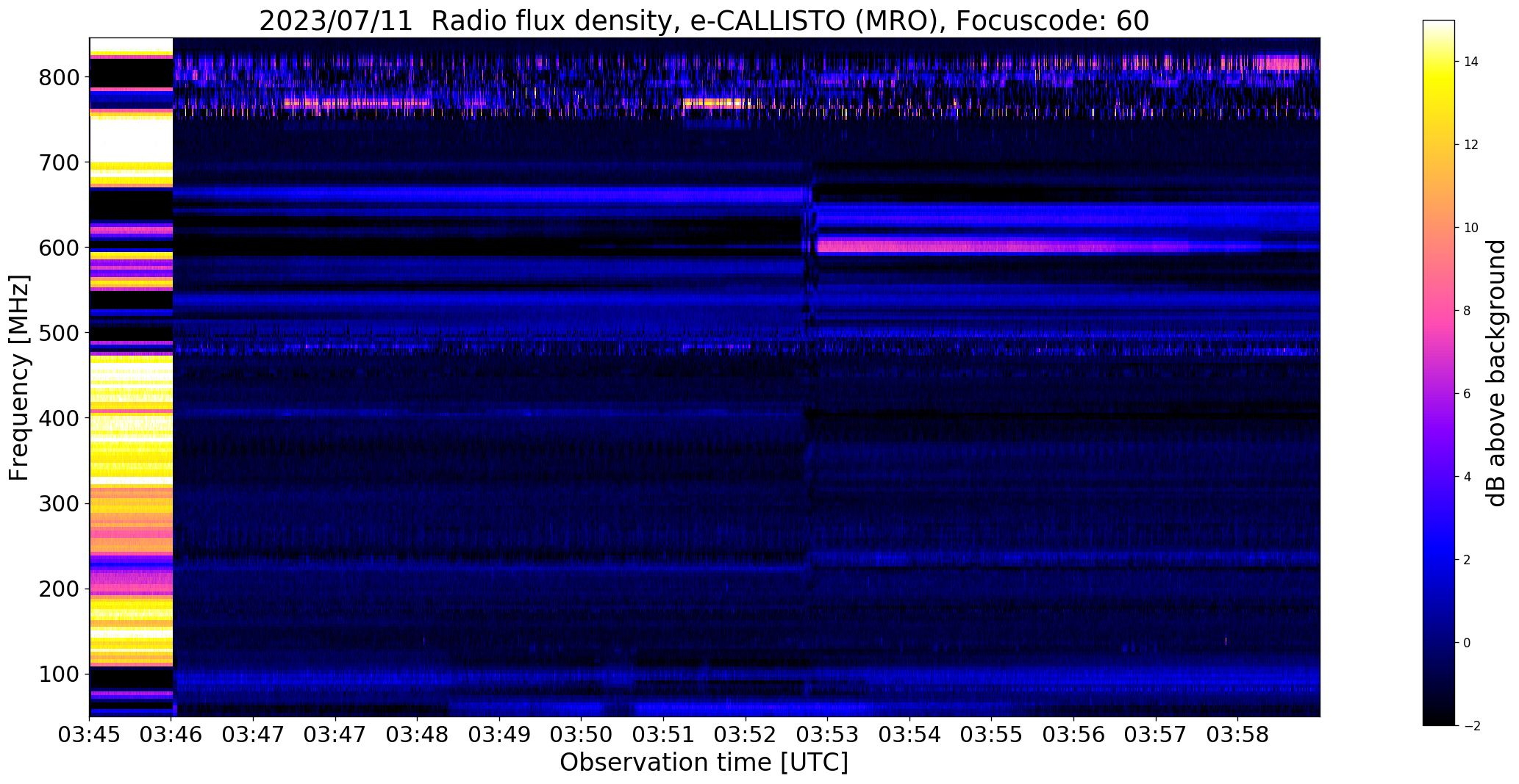Click the colorbar tick label 12
This screenshot has width=1519, height=784.
[1471, 145]
